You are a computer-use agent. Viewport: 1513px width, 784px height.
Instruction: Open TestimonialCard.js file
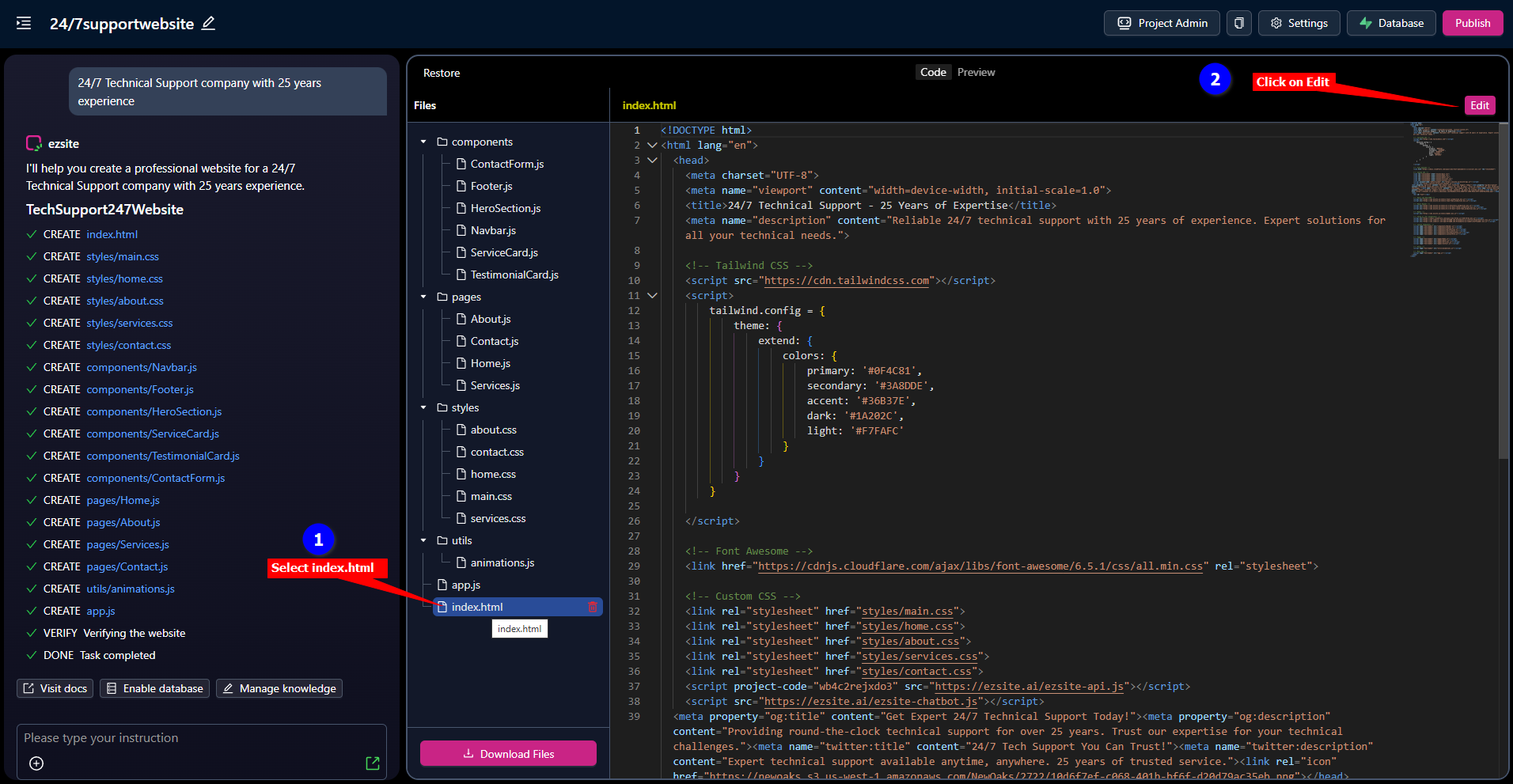coord(514,275)
